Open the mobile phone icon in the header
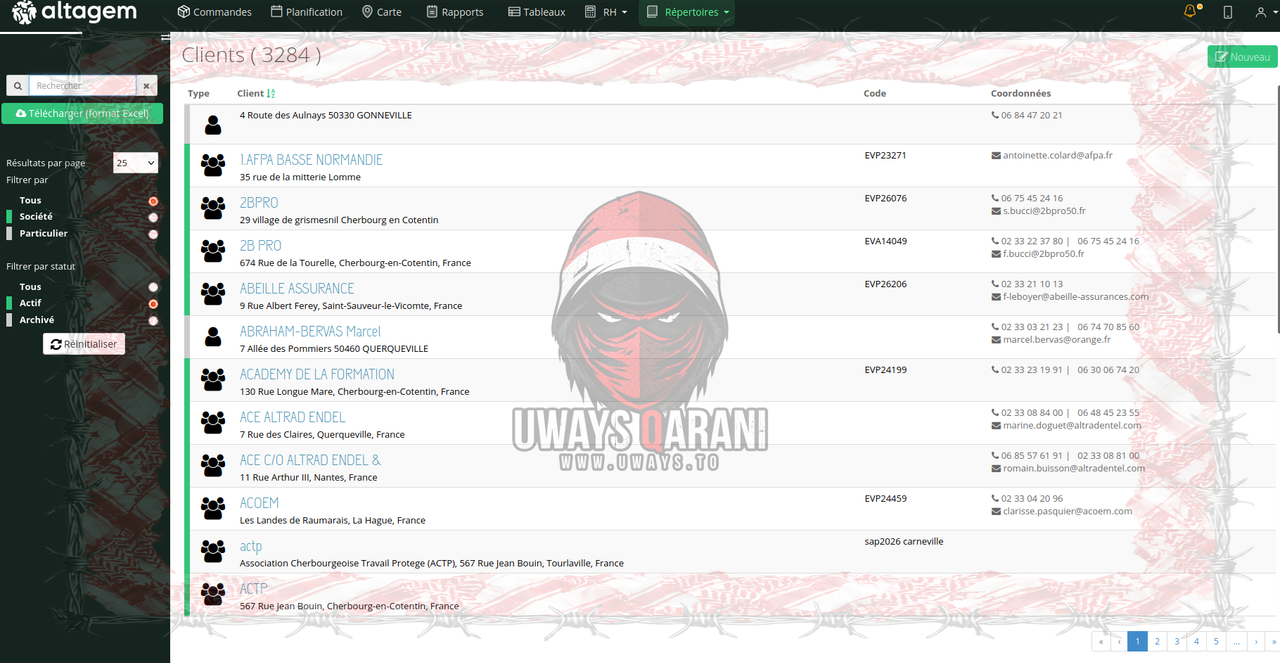 coord(1228,12)
